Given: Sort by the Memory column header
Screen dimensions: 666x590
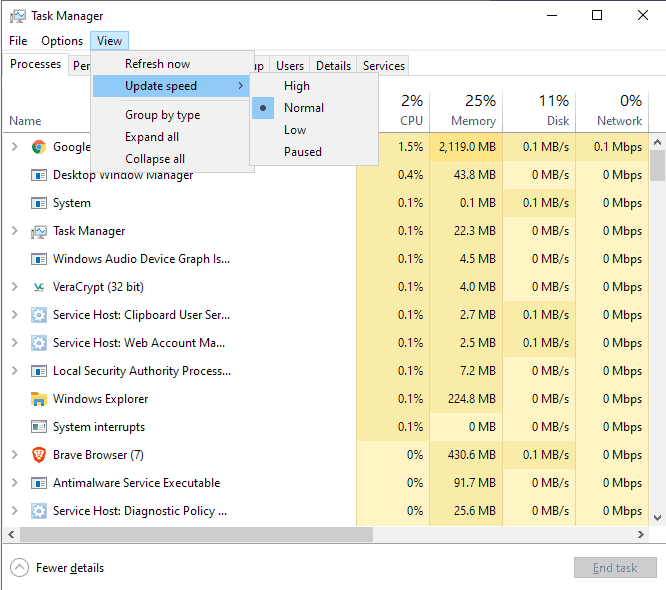Looking at the screenshot, I should pyautogui.click(x=466, y=110).
